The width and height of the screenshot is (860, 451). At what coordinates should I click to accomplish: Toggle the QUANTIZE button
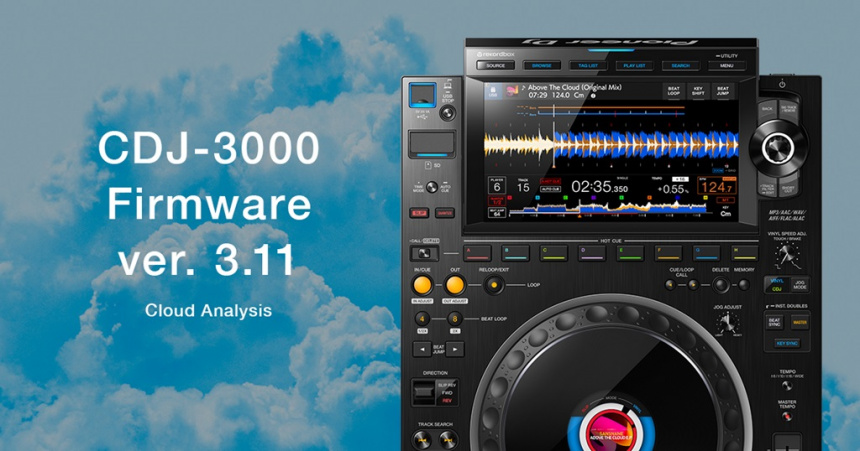pos(445,213)
